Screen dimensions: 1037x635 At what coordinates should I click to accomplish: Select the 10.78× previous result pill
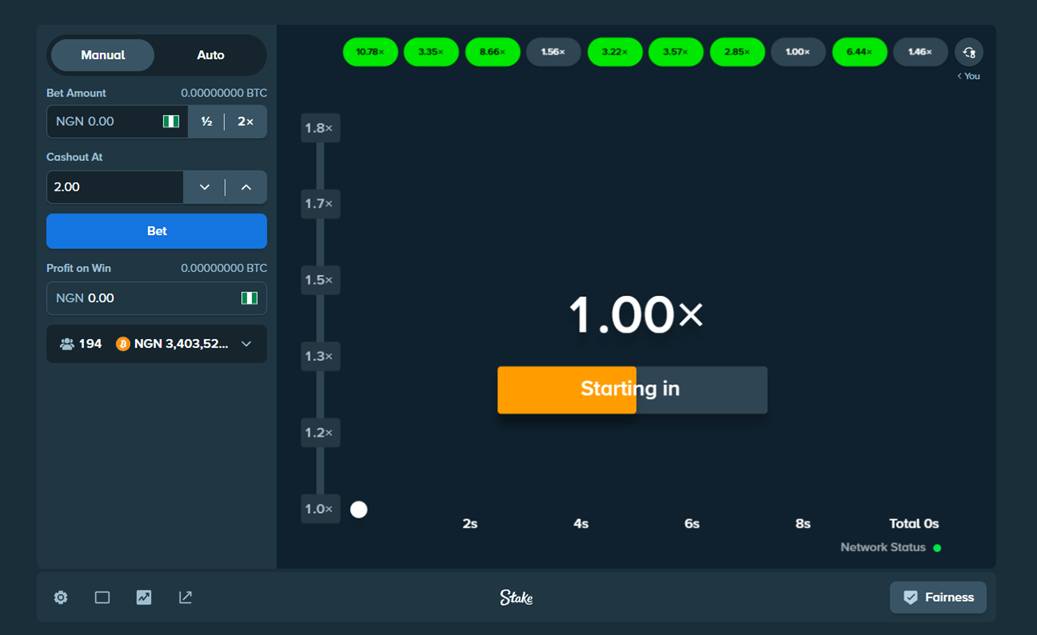pos(370,52)
